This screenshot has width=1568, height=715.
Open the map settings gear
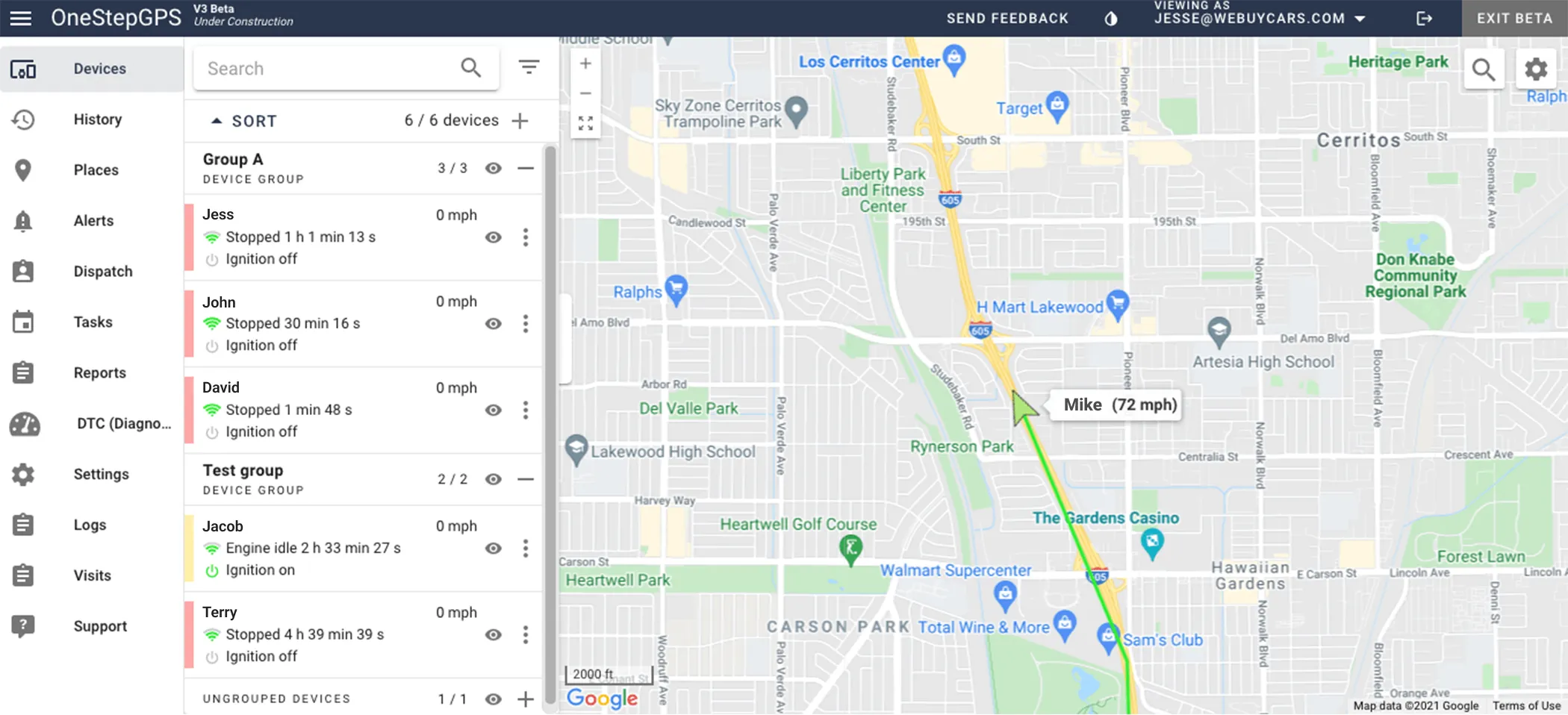click(1536, 69)
